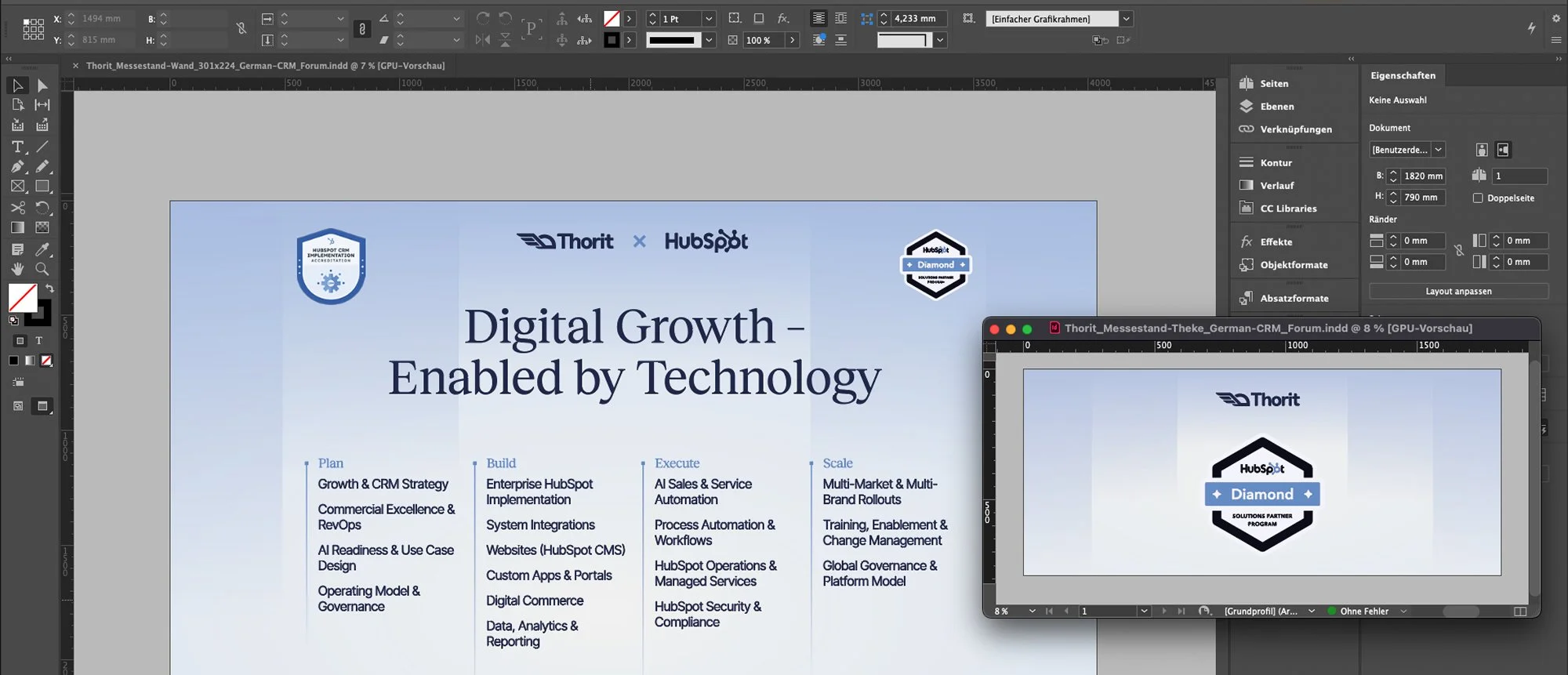The width and height of the screenshot is (1568, 675).
Task: Select the Selection (arrow) tool
Action: point(17,85)
